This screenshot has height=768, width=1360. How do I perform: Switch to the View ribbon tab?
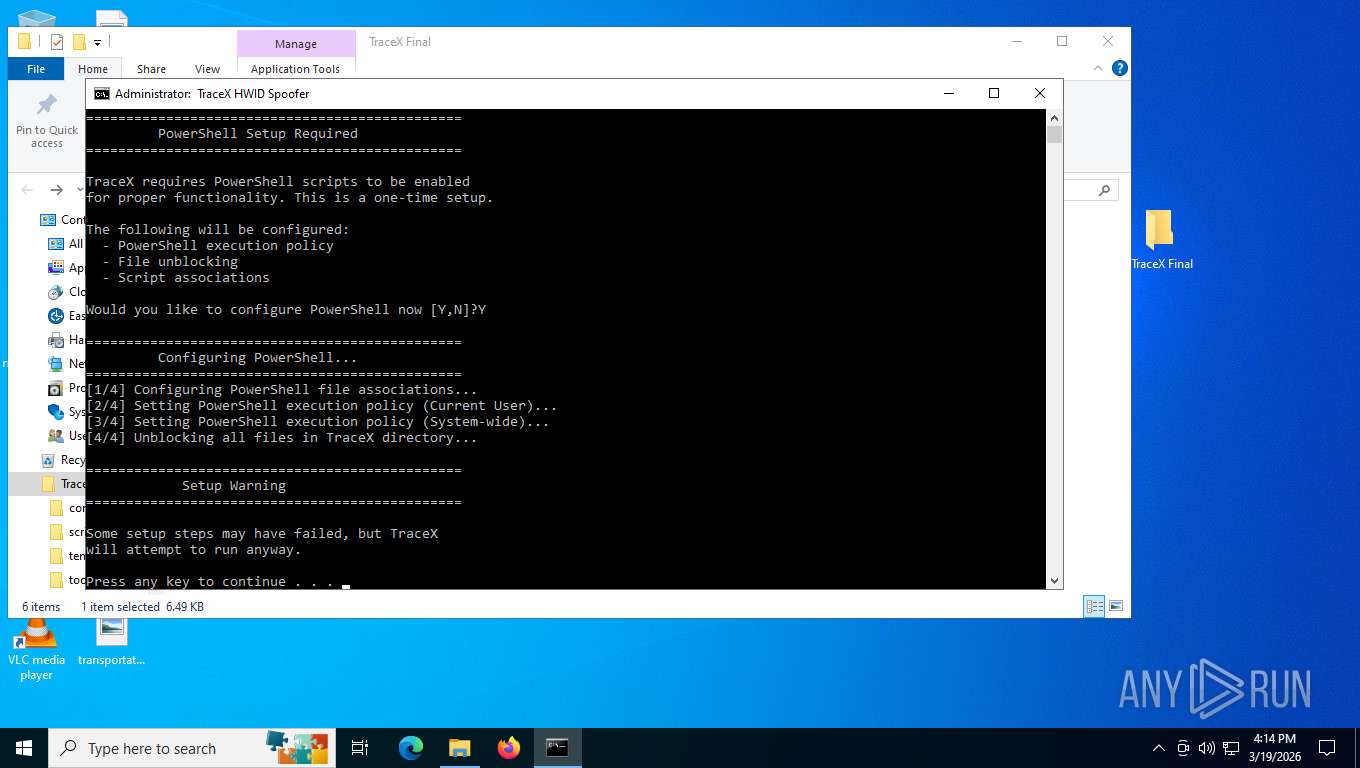[x=207, y=69]
